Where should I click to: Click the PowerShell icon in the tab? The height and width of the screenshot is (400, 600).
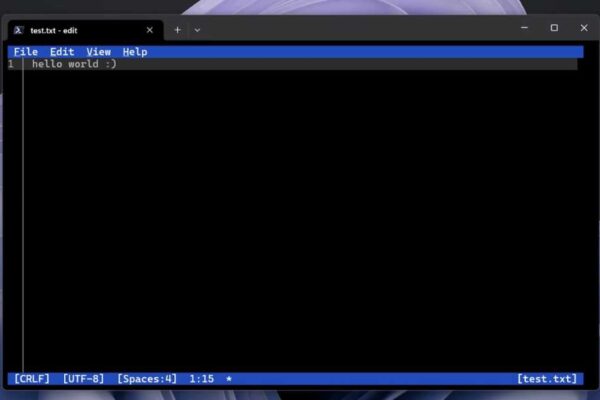(x=18, y=30)
